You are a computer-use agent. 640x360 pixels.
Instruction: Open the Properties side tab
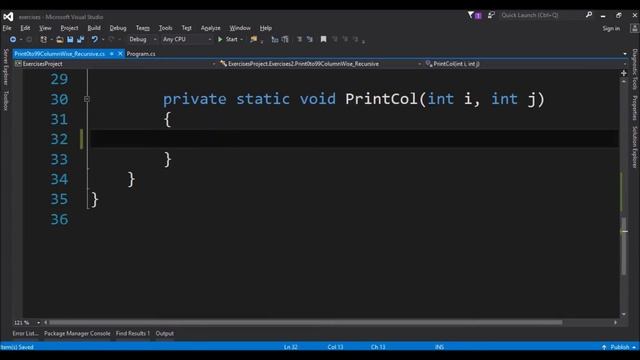(635, 108)
